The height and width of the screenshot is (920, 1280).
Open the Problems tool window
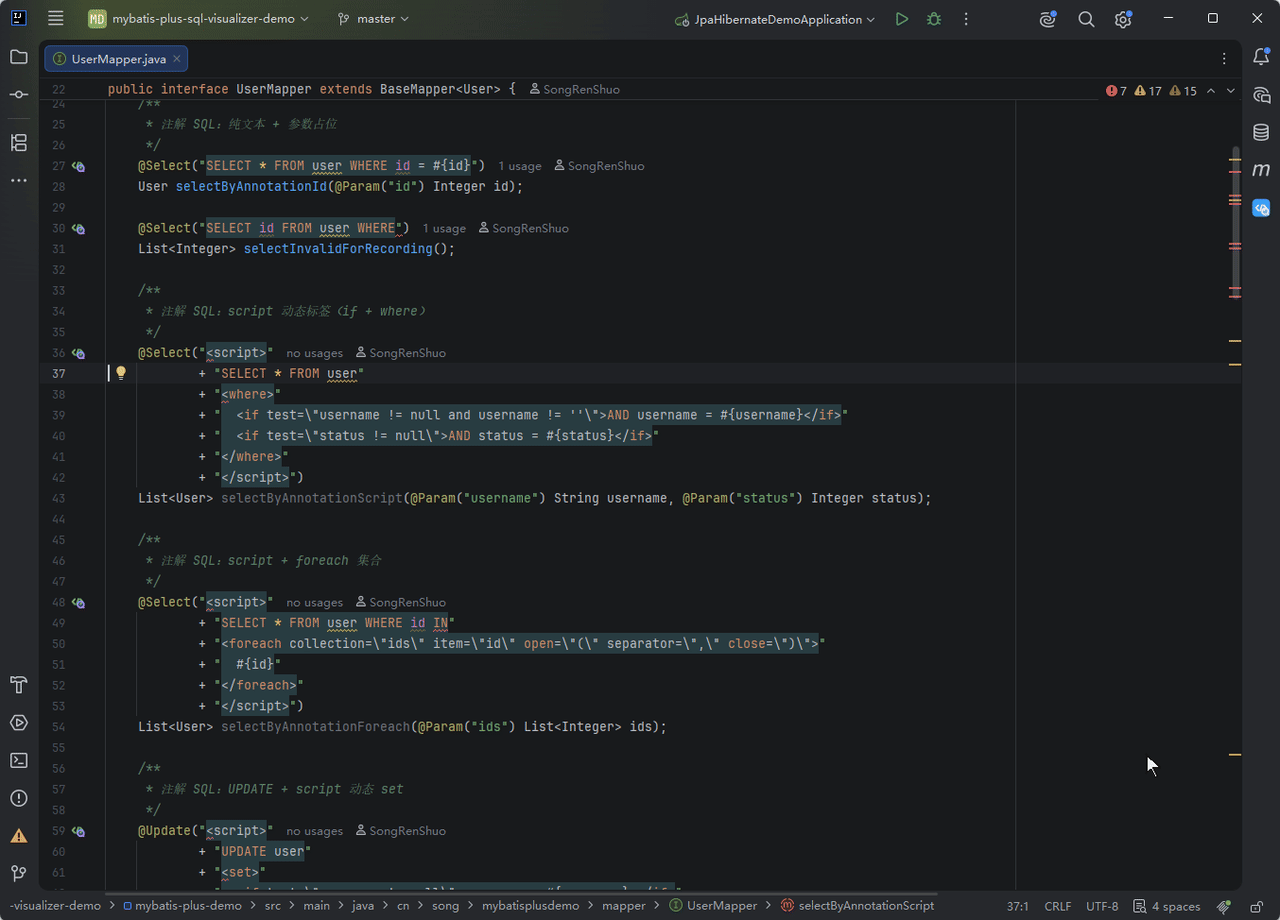[x=19, y=798]
